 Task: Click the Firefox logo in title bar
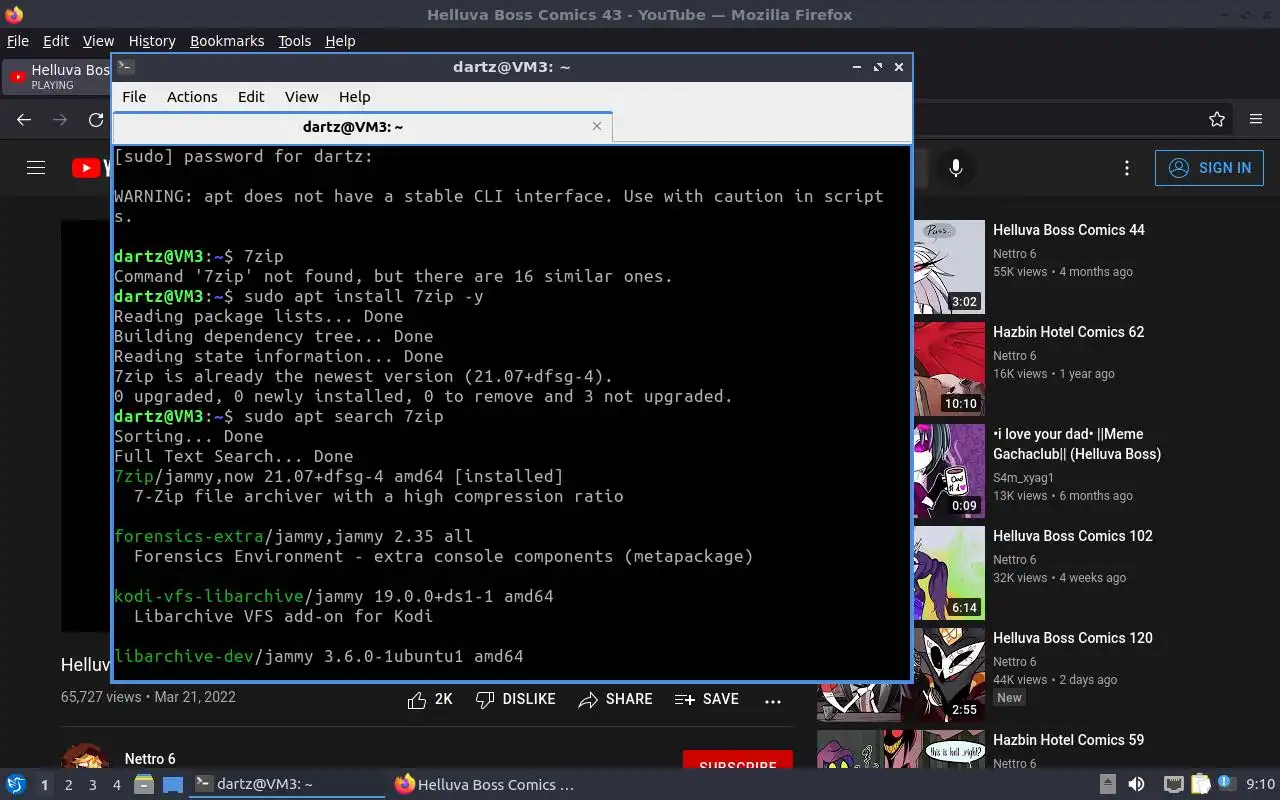tap(14, 14)
